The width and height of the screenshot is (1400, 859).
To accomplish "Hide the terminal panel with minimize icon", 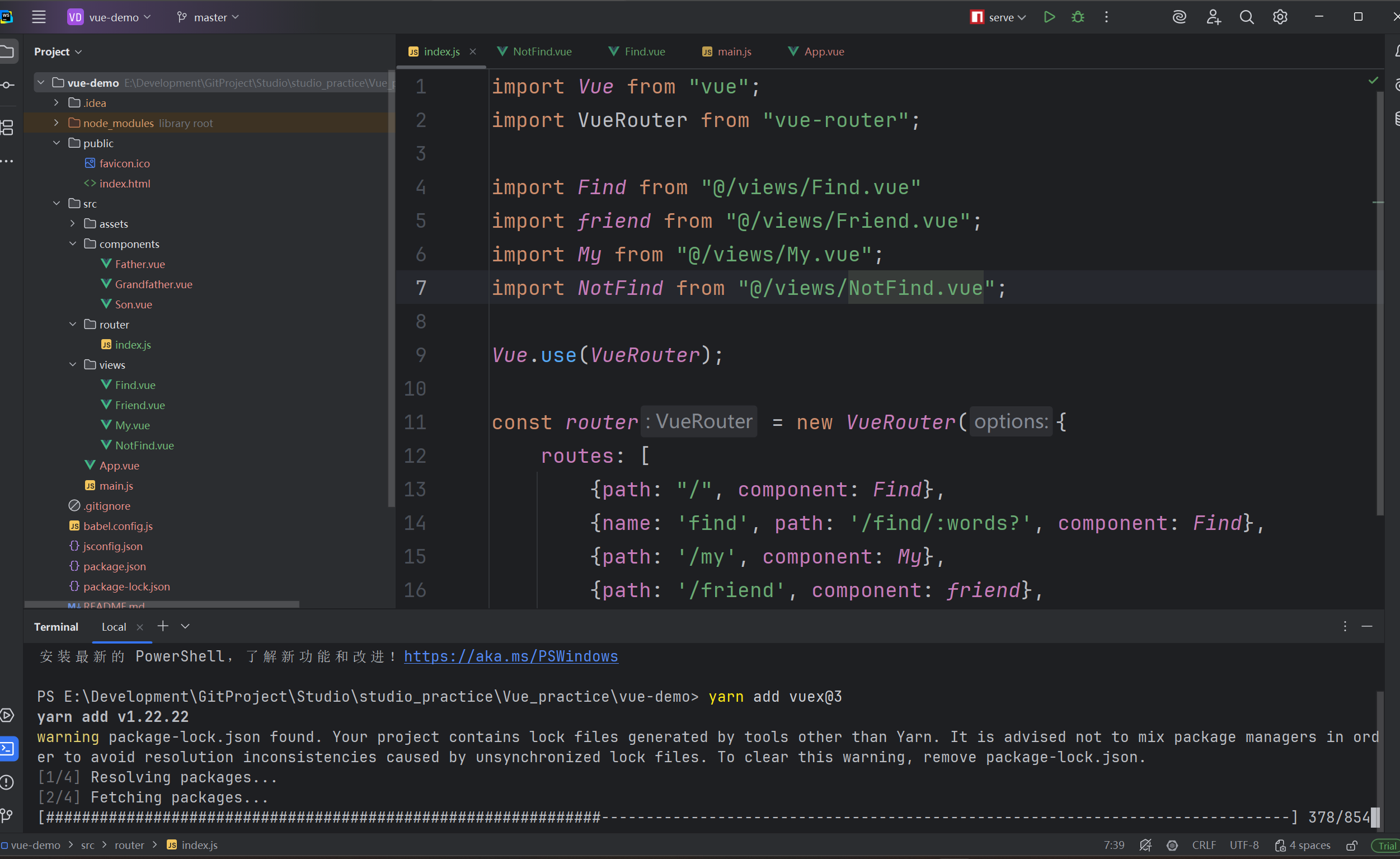I will tap(1367, 626).
